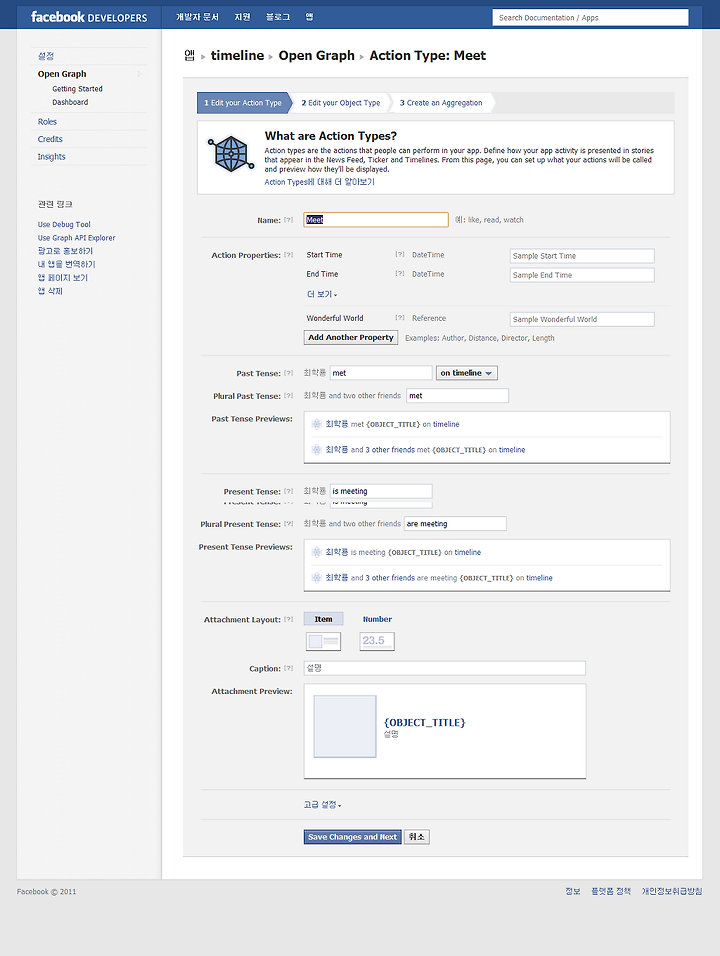Viewport: 720px width, 956px height.
Task: Open '지원' in top navigation
Action: [x=242, y=17]
